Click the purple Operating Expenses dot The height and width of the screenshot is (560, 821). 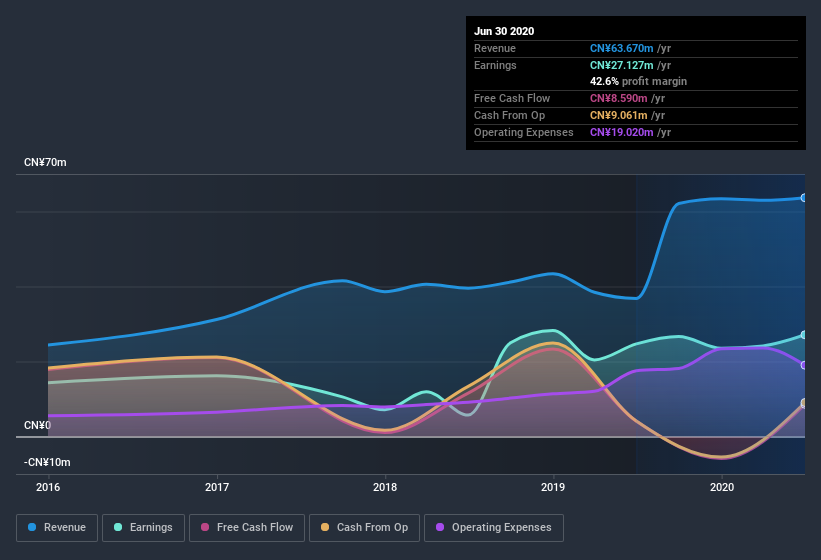pos(440,527)
